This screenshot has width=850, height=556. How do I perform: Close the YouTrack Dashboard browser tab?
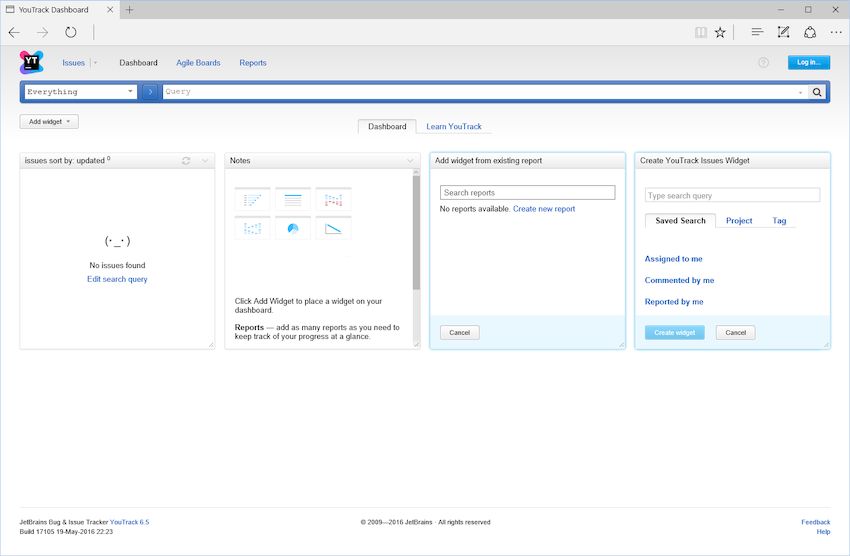(110, 10)
